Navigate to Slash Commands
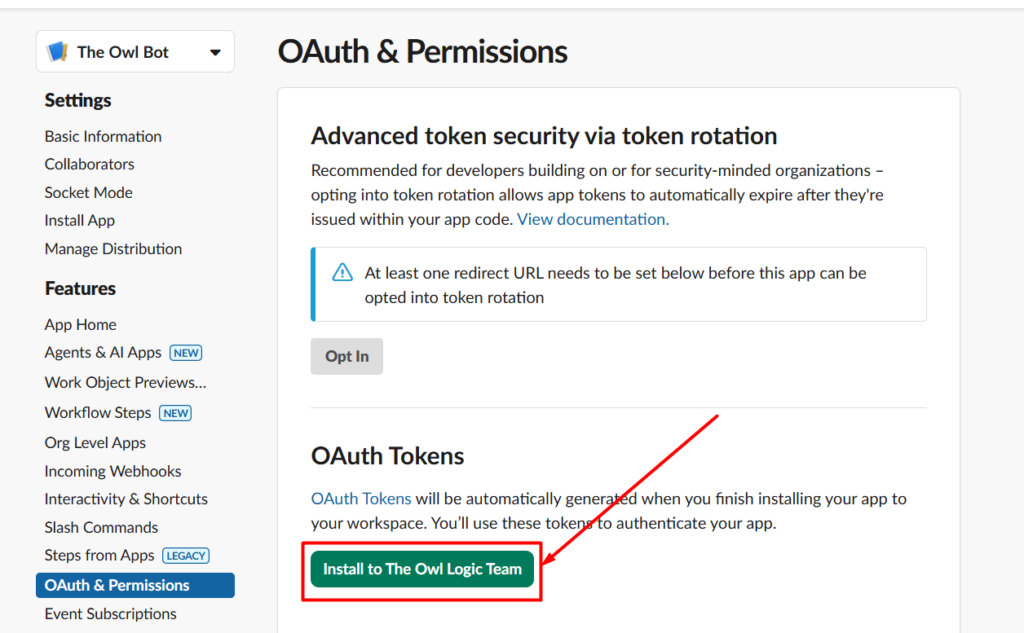 [101, 527]
